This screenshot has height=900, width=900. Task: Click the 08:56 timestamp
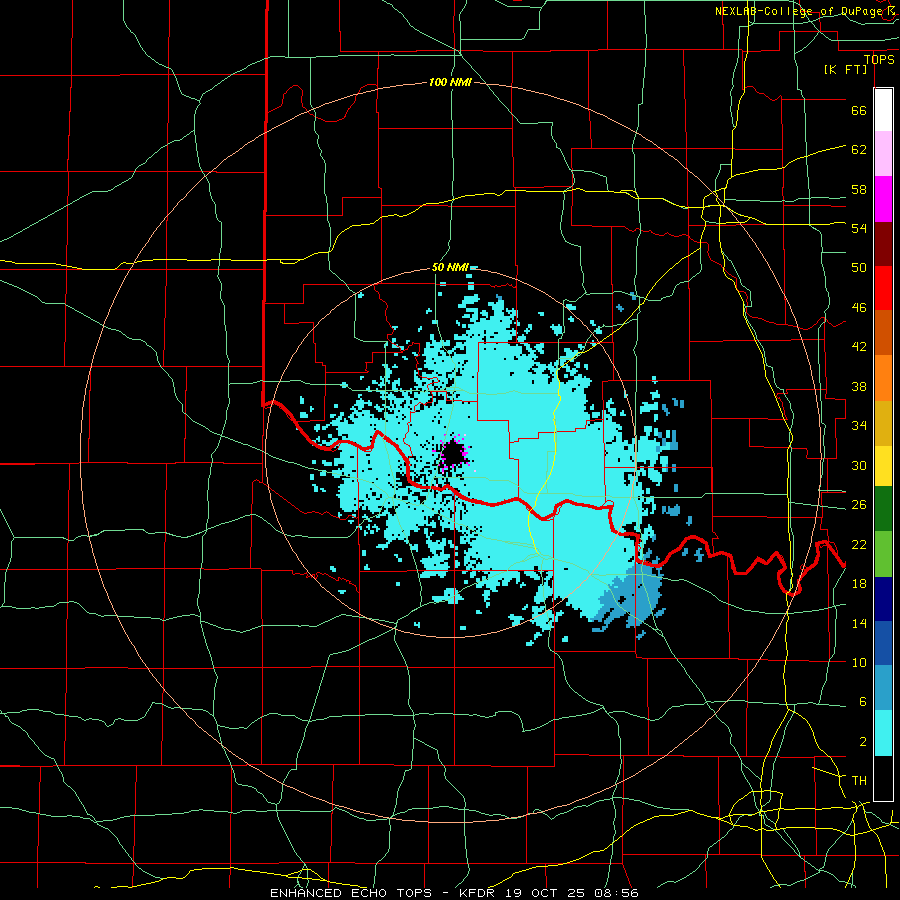point(616,893)
